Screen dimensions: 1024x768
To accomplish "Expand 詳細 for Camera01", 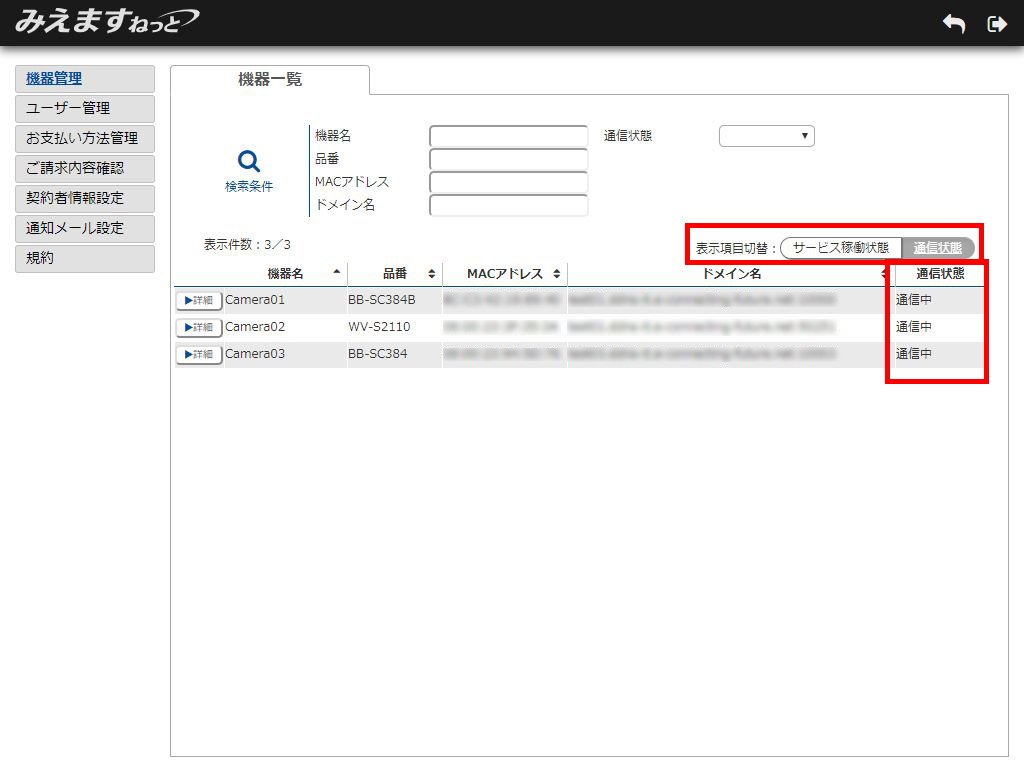I will [198, 299].
